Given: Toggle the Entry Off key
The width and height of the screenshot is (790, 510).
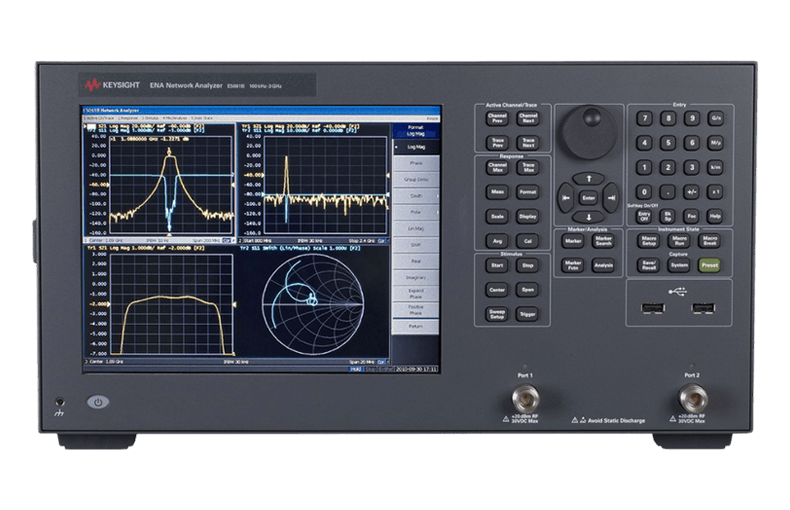Looking at the screenshot, I should pyautogui.click(x=644, y=217).
